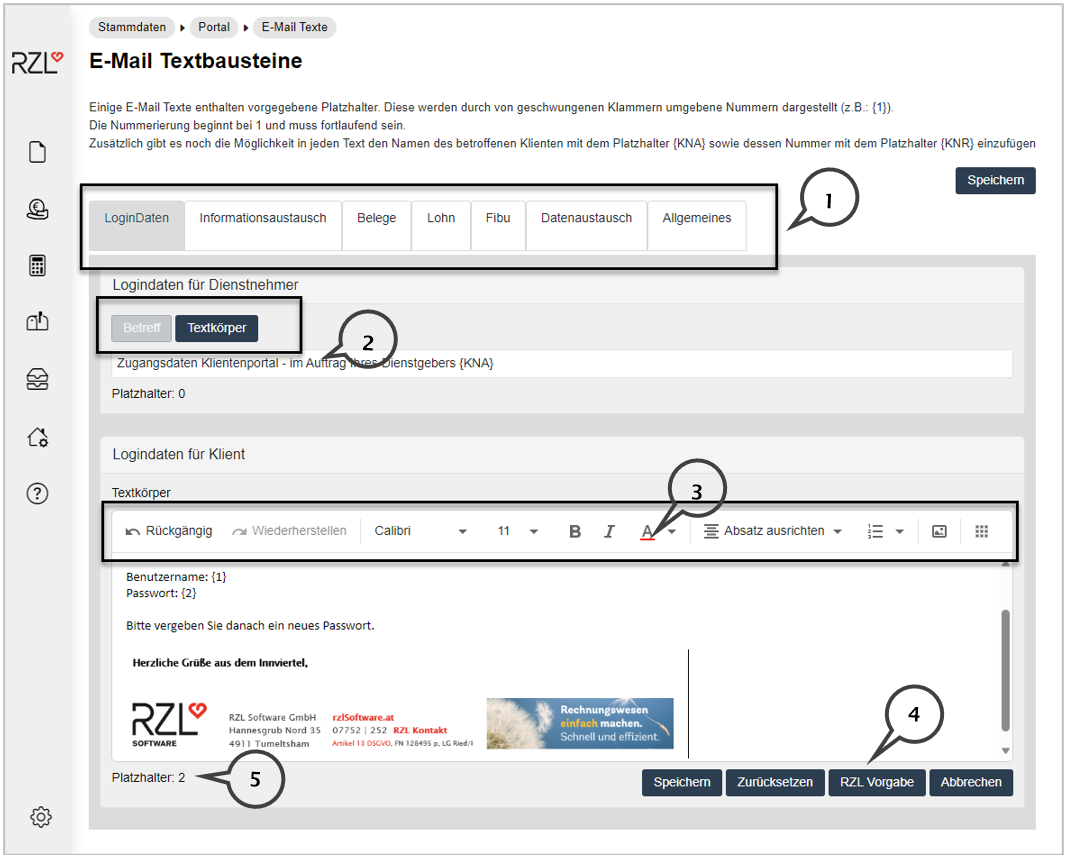Expand the Absatz ausrichten dropdown
The image size is (1065, 857).
pyautogui.click(x=773, y=531)
